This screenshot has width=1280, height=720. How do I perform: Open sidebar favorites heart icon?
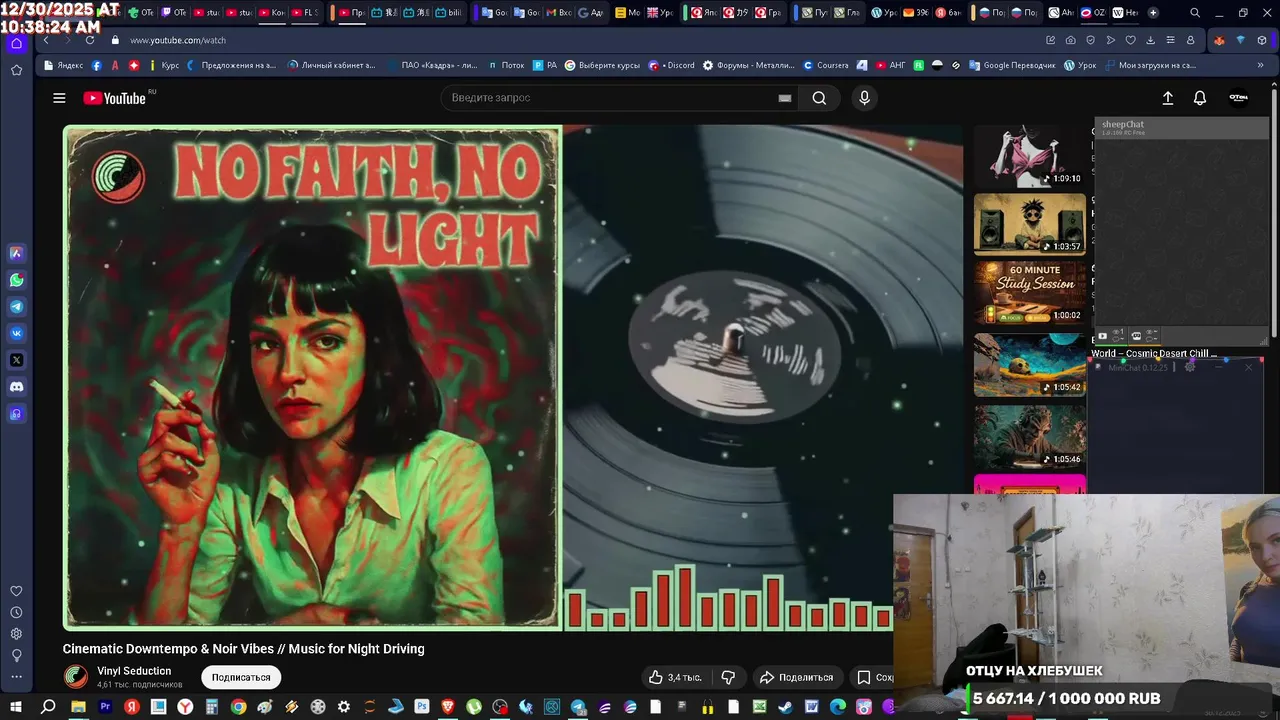pos(16,591)
